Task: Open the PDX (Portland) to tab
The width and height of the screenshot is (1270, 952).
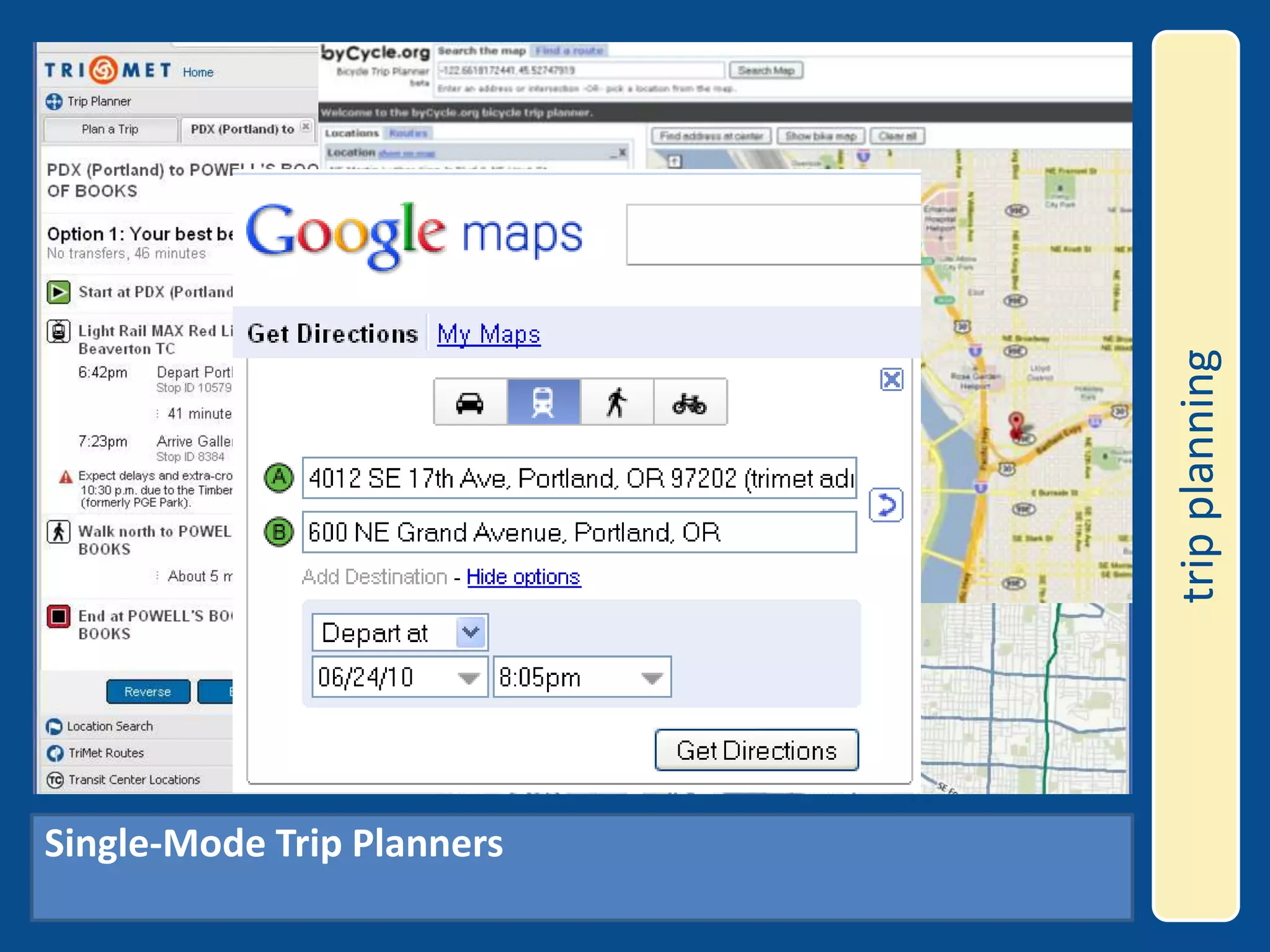Action: click(242, 130)
